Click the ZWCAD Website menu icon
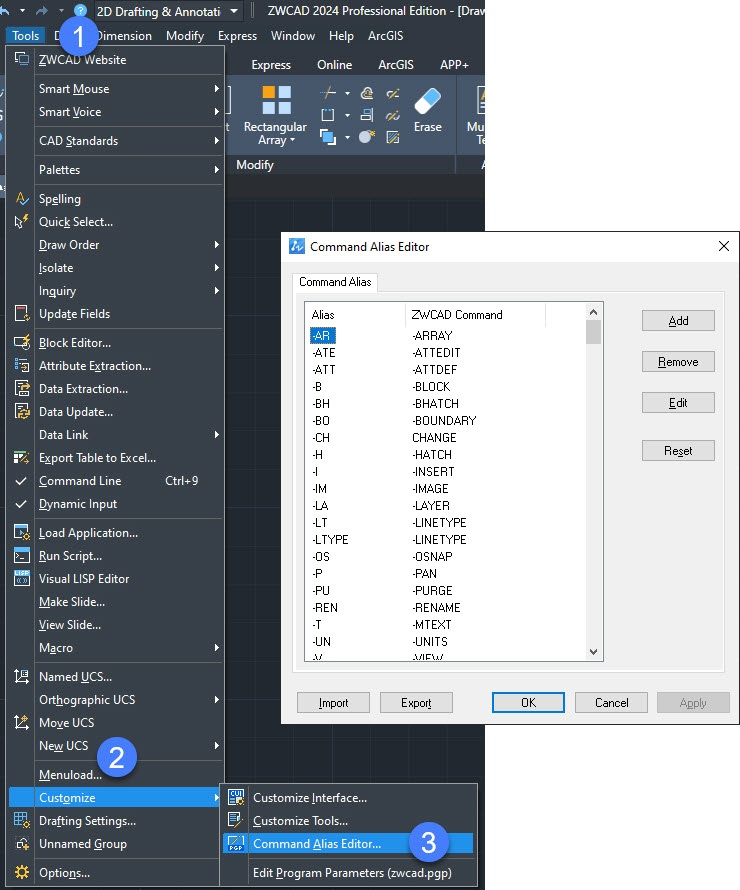This screenshot has height=890, width=740. 22,59
